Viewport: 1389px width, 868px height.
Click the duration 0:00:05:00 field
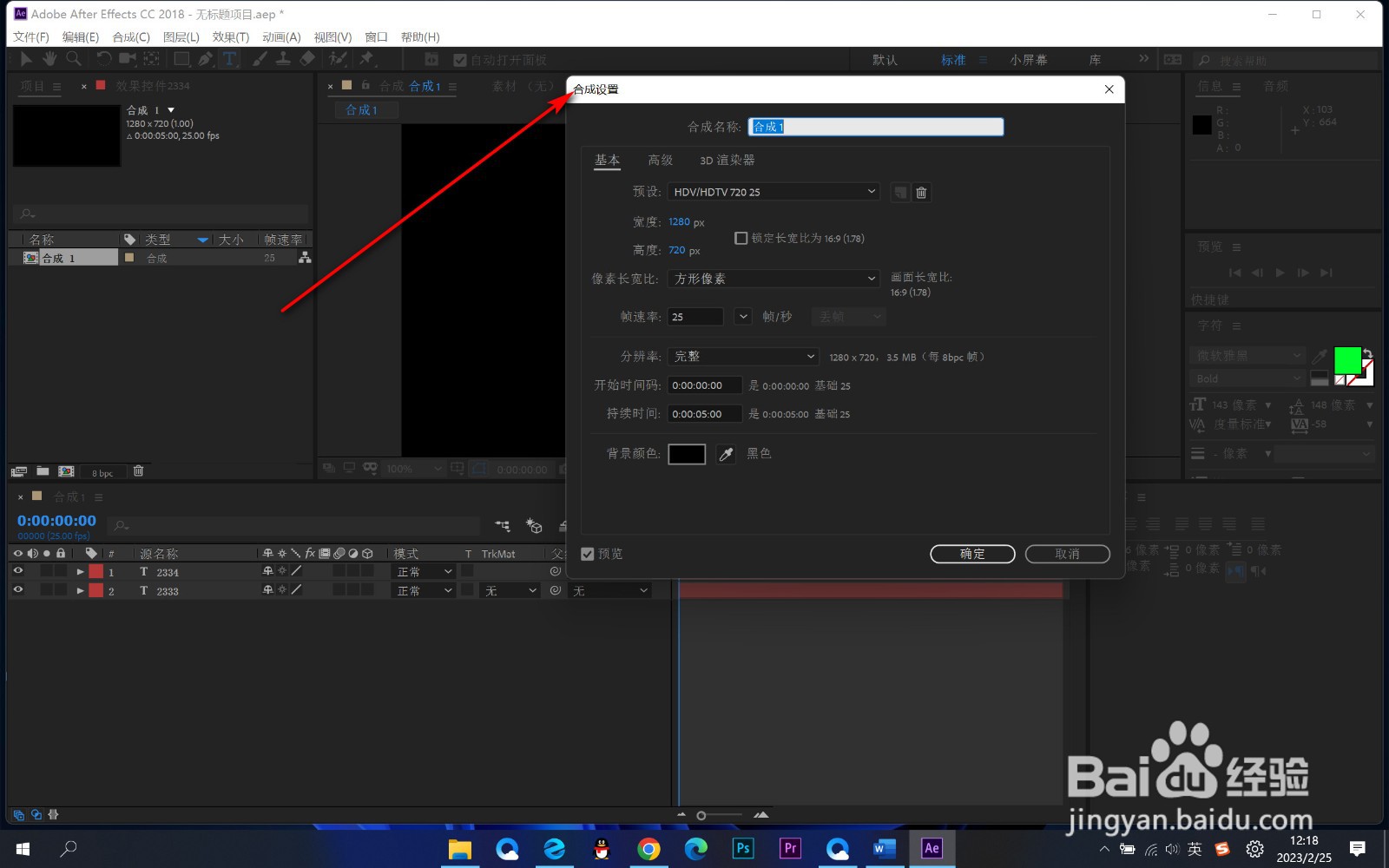[705, 414]
